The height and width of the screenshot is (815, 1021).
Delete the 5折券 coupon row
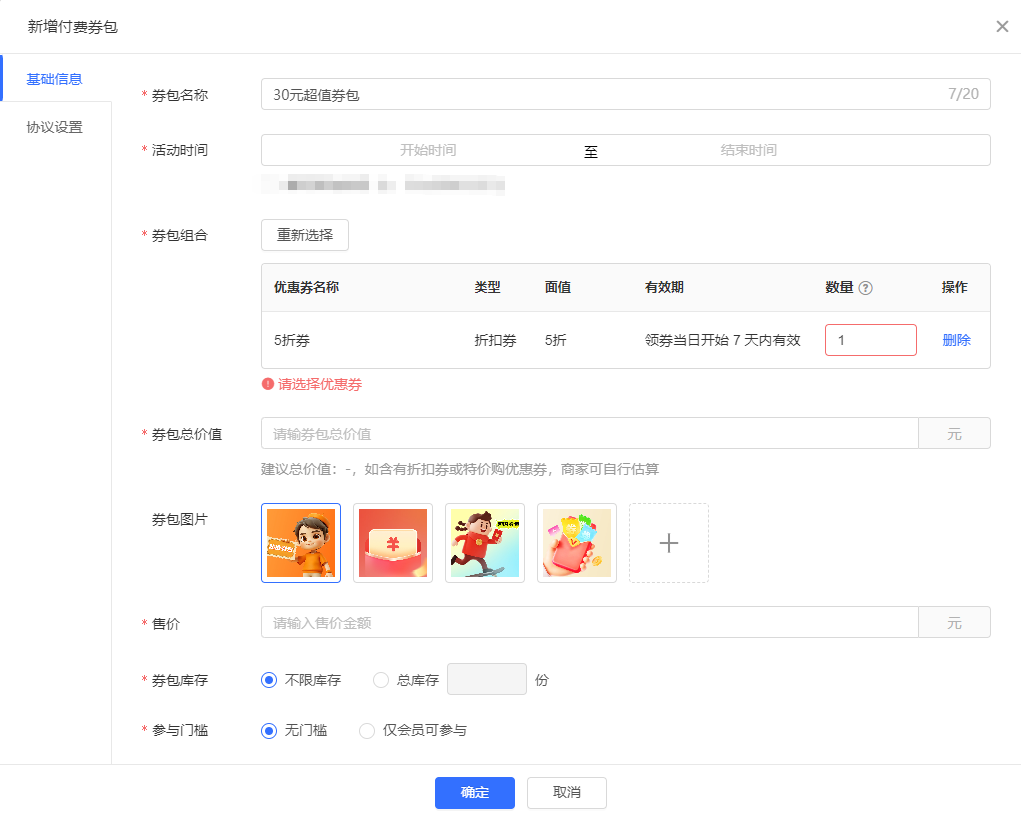(x=956, y=340)
